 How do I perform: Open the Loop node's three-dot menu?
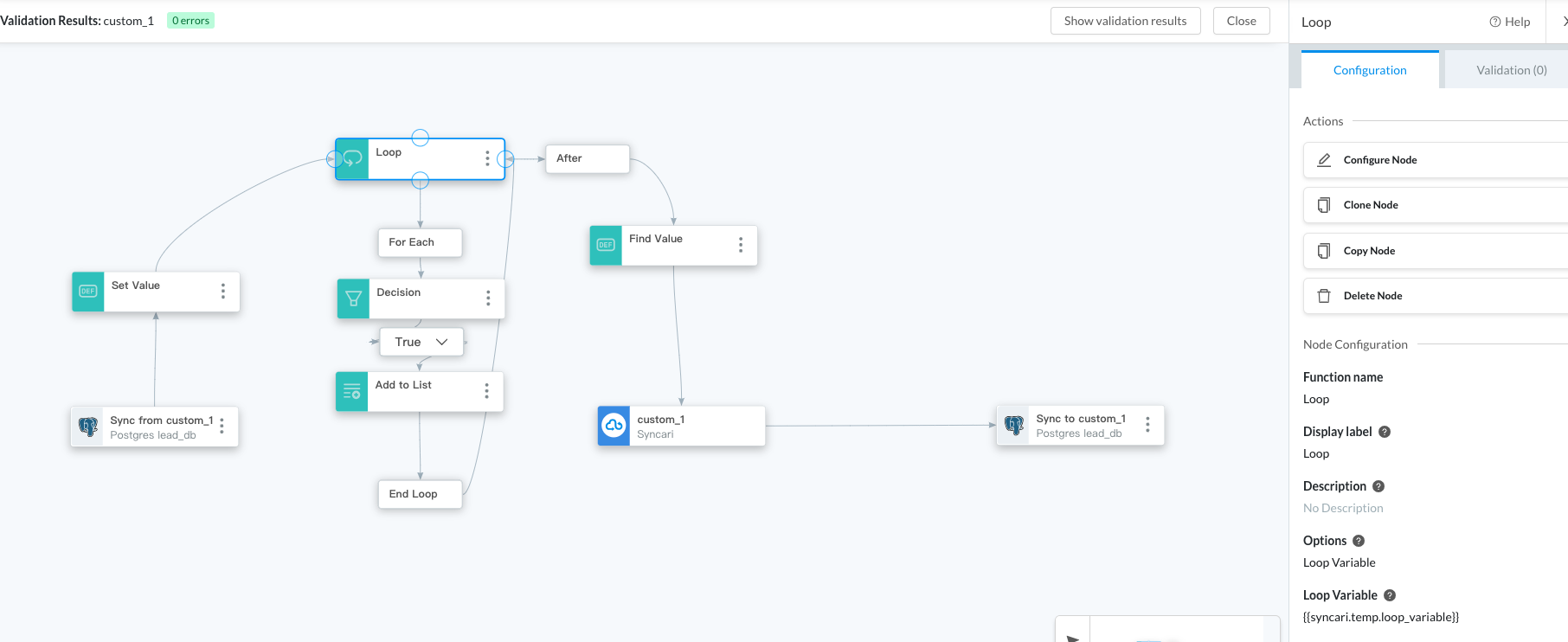tap(487, 158)
